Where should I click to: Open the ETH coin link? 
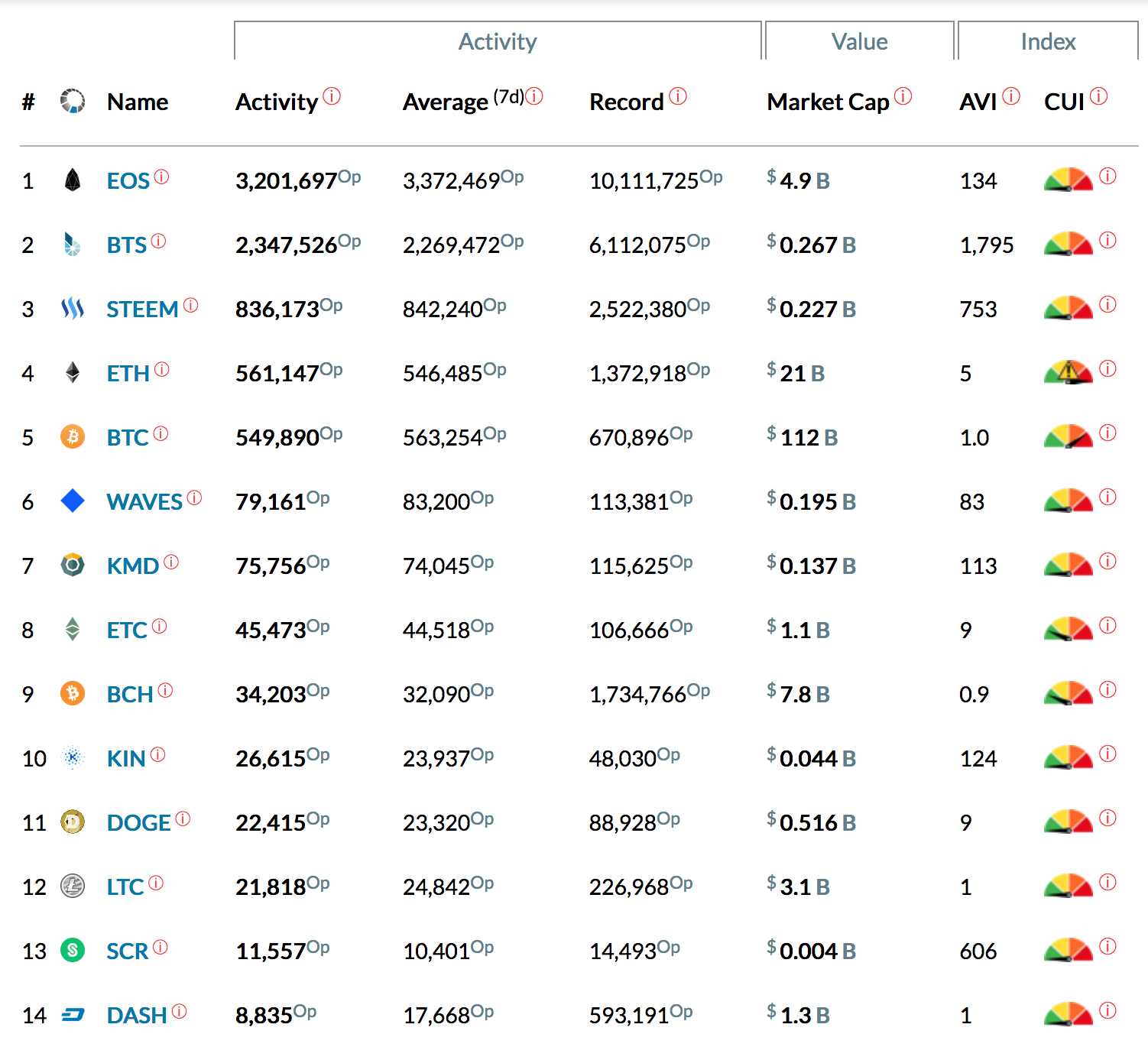[128, 374]
